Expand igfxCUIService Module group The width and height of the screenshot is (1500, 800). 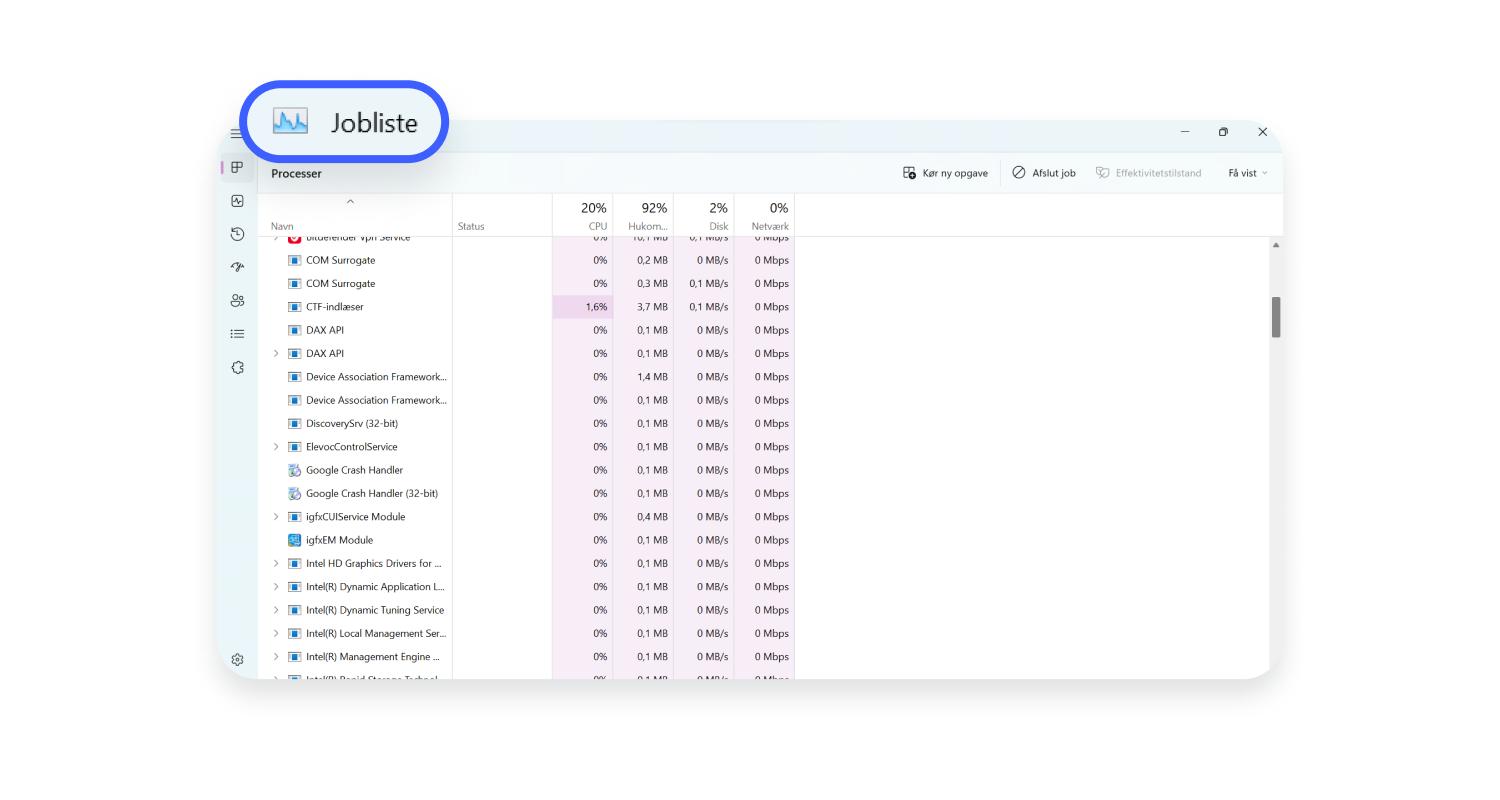click(x=276, y=517)
